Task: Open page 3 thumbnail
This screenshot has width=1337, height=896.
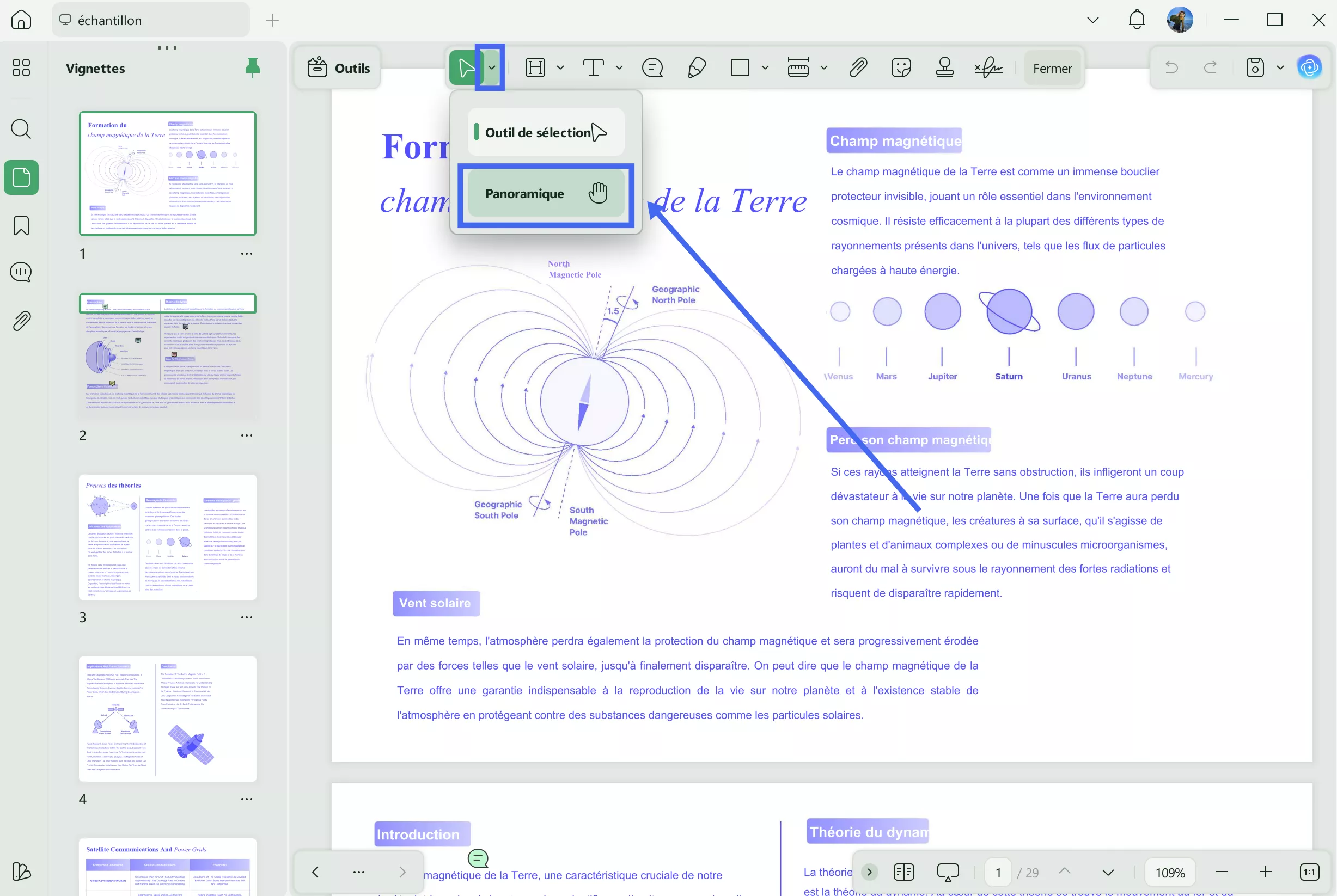Action: [168, 537]
